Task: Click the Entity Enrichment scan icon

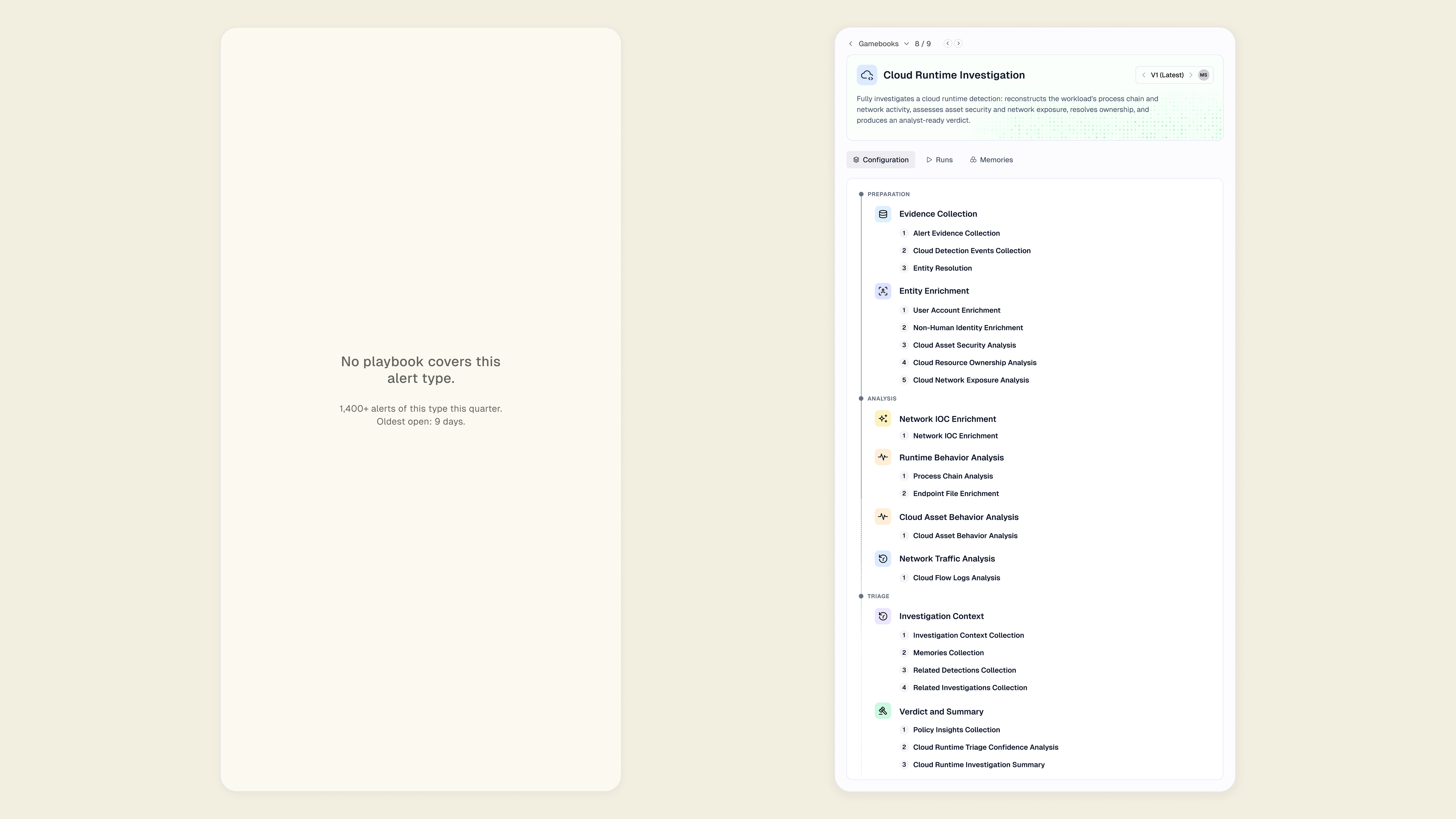Action: 883,291
